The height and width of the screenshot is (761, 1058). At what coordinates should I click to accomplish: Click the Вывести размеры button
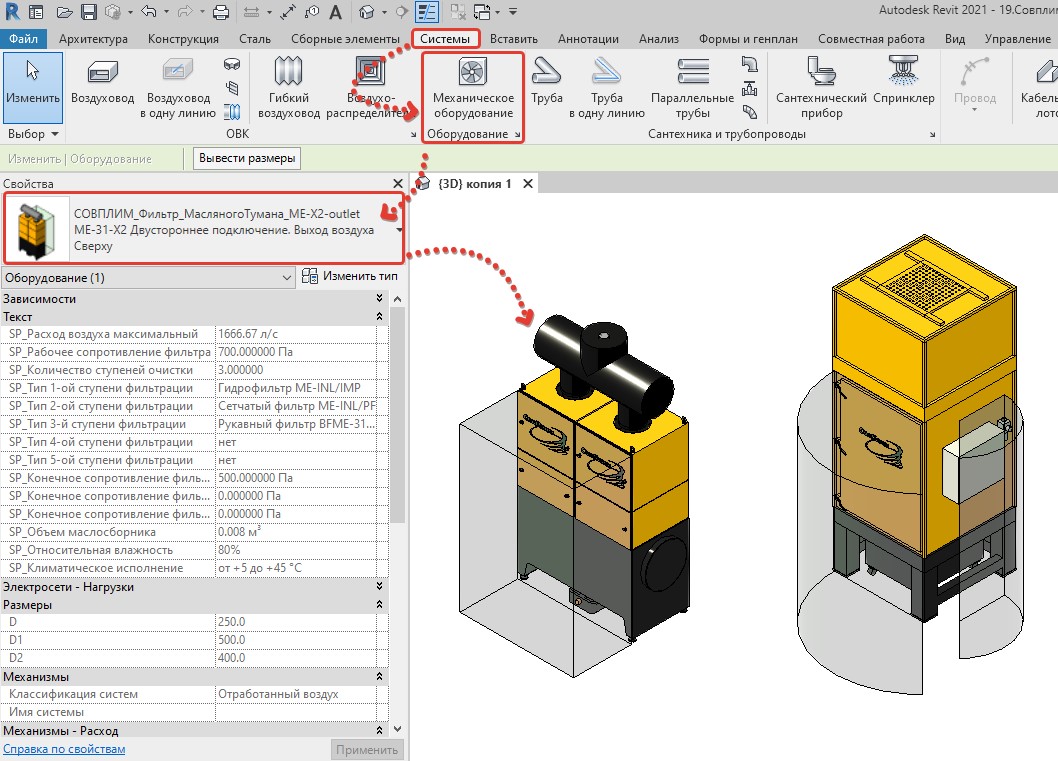247,159
